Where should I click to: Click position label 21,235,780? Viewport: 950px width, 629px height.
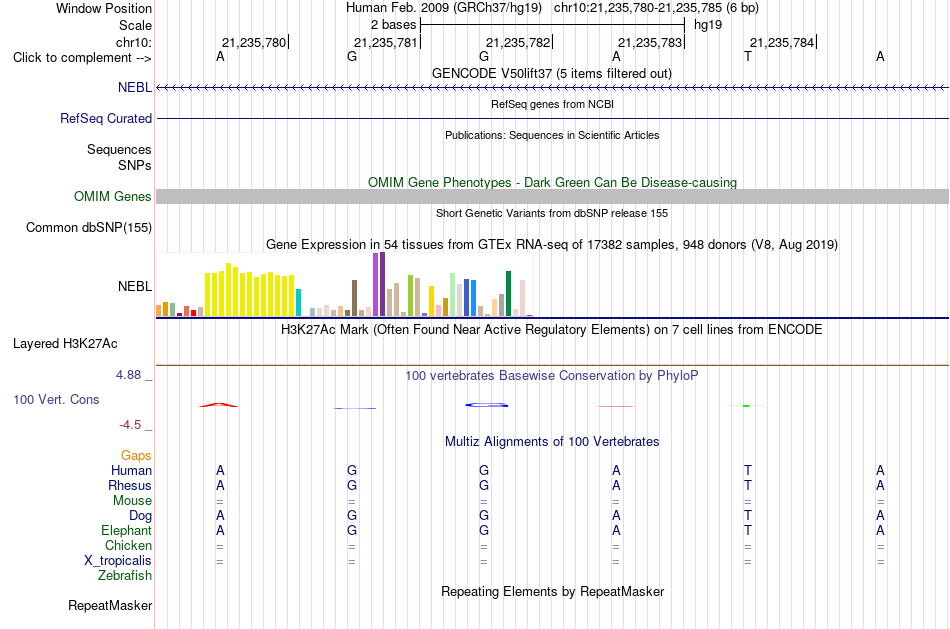[x=254, y=42]
